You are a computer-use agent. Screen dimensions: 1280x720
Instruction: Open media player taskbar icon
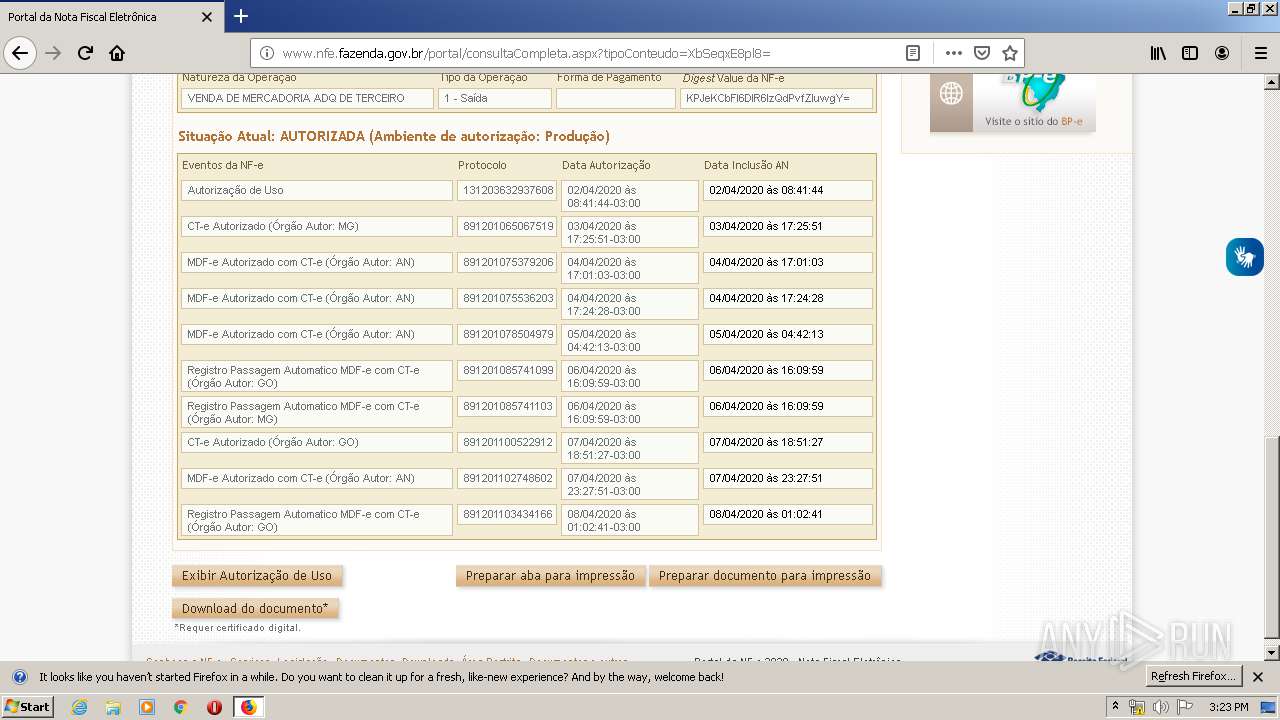[x=147, y=707]
